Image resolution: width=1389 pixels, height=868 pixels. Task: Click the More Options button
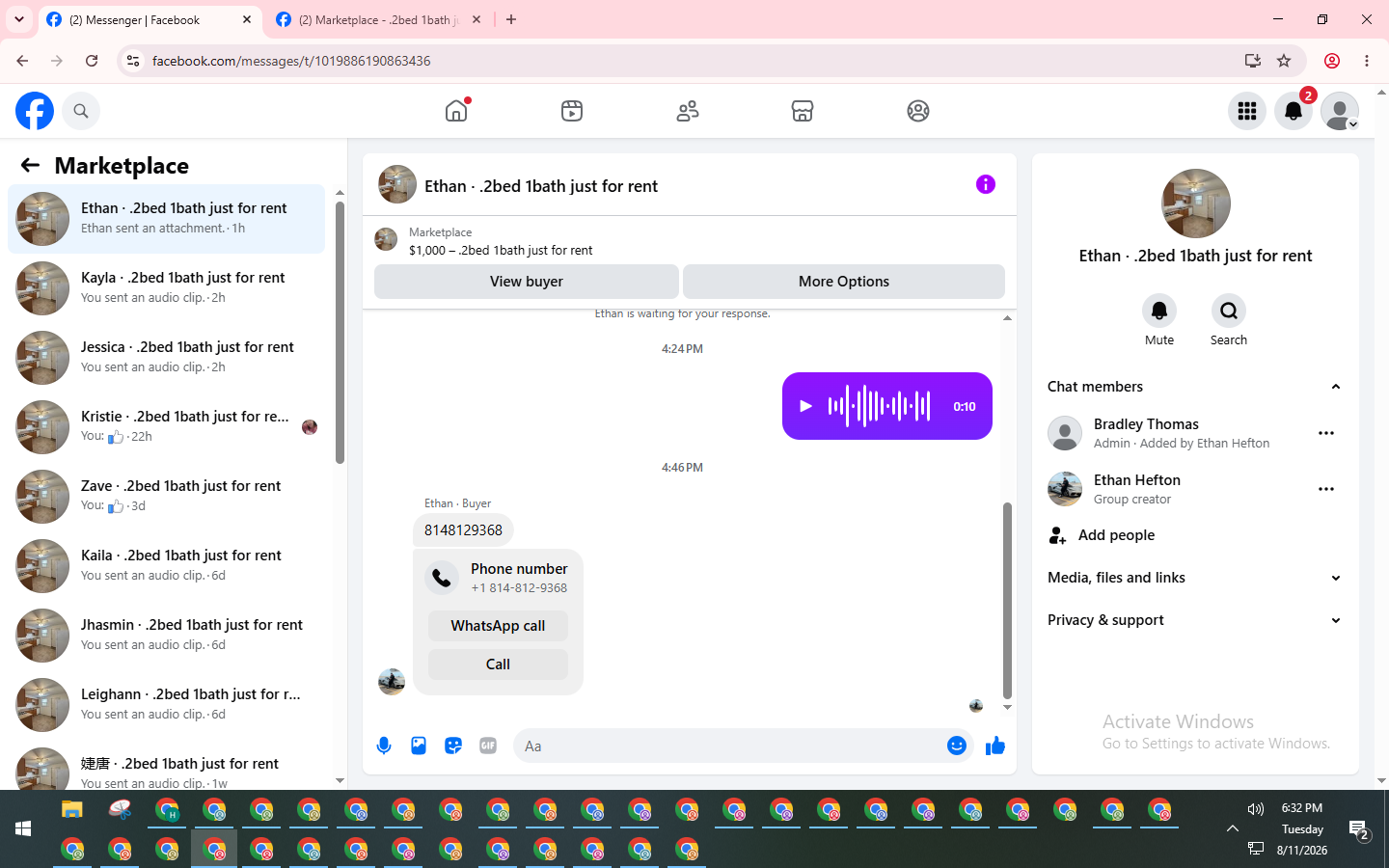[x=843, y=282]
